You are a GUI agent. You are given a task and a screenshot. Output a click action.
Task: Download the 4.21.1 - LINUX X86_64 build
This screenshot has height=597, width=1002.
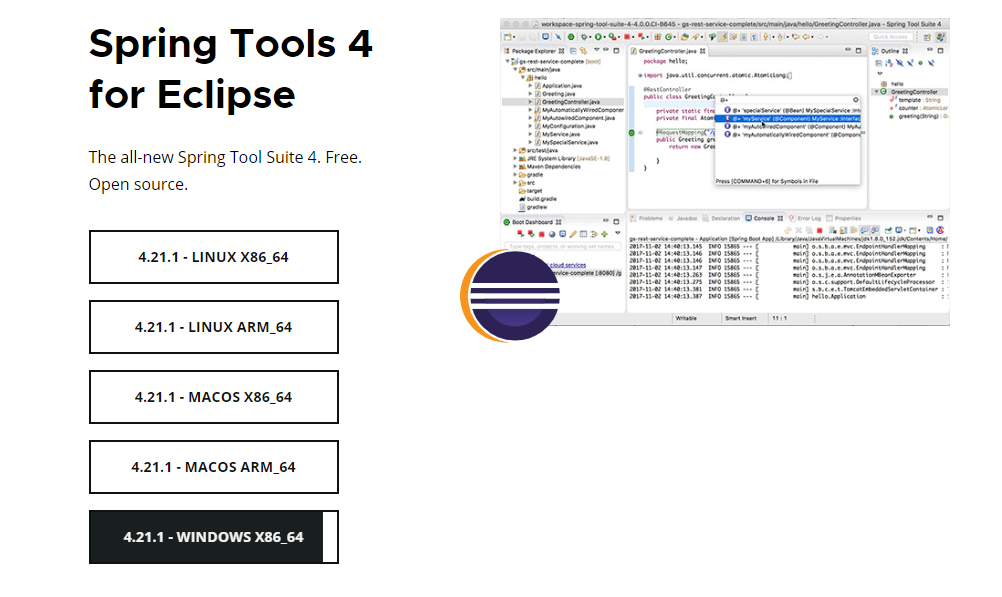tap(213, 257)
